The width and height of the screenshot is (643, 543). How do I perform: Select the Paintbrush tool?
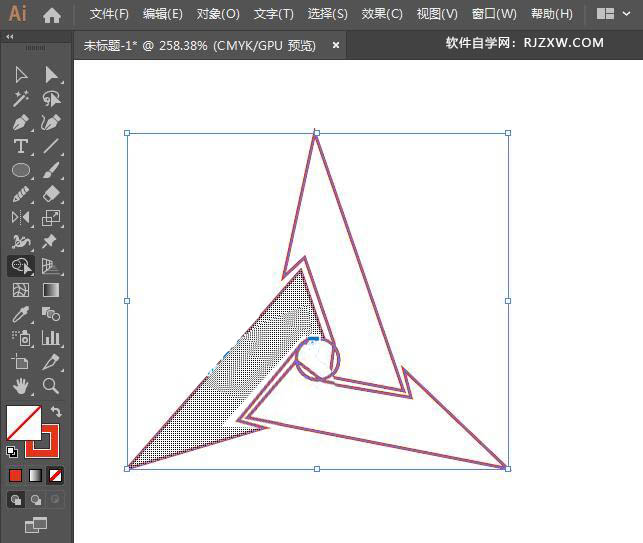point(51,170)
